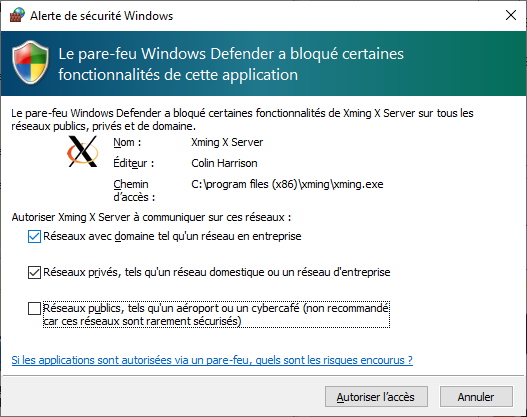Click the "Xming X Server" name value

[227, 142]
